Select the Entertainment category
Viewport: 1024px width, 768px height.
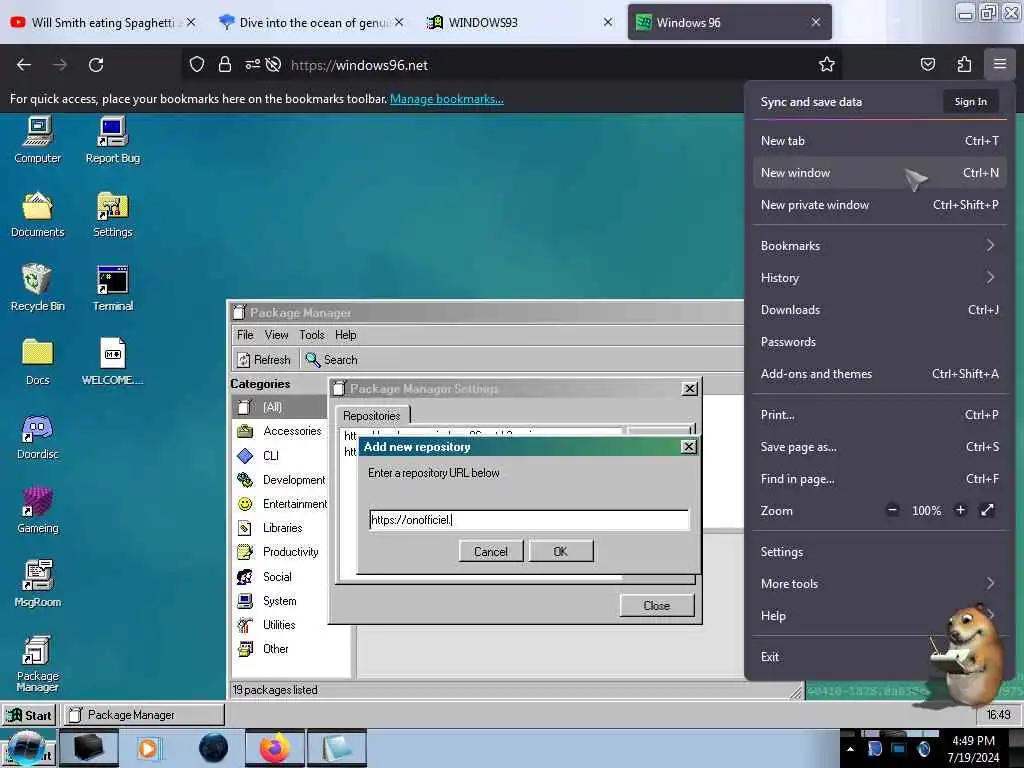pos(281,504)
